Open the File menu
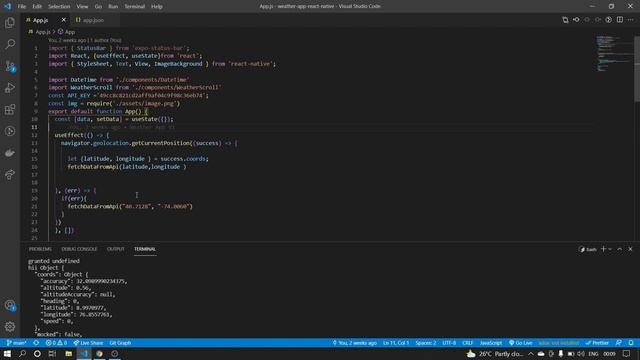Image resolution: width=640 pixels, height=360 pixels. click(22, 7)
